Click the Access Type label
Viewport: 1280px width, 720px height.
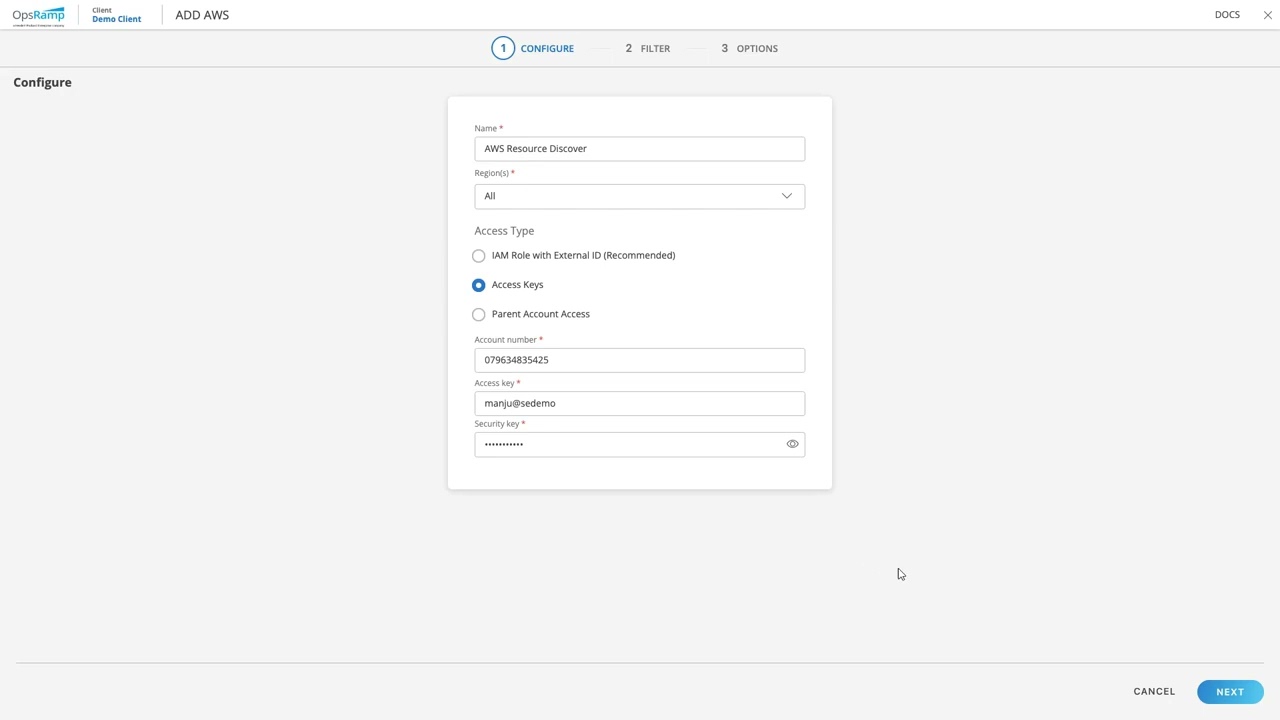[x=504, y=231]
